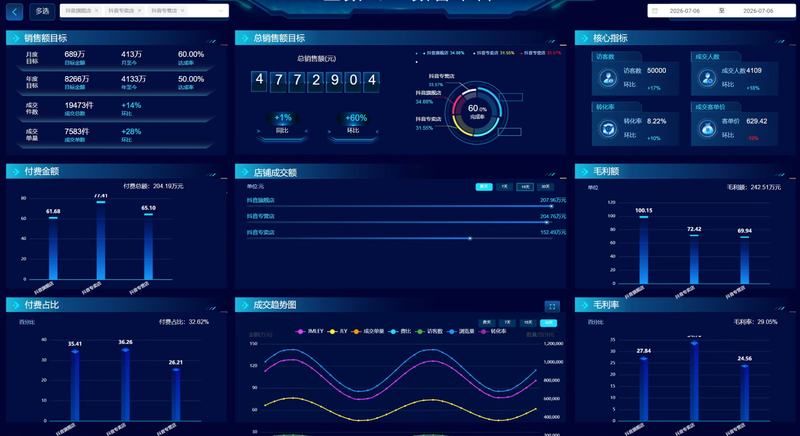Click the tallest bar in 毛利额 chart
The height and width of the screenshot is (436, 800).
[643, 250]
